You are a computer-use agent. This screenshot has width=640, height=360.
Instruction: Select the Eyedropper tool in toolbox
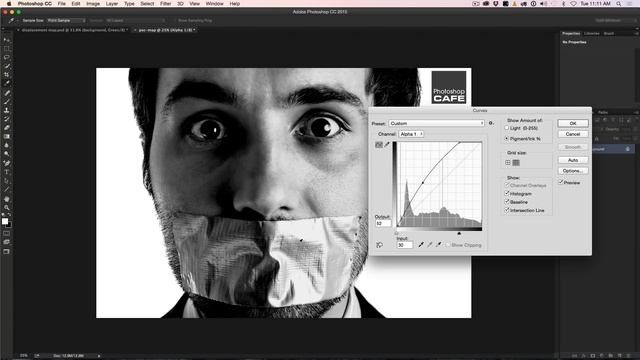[x=7, y=83]
